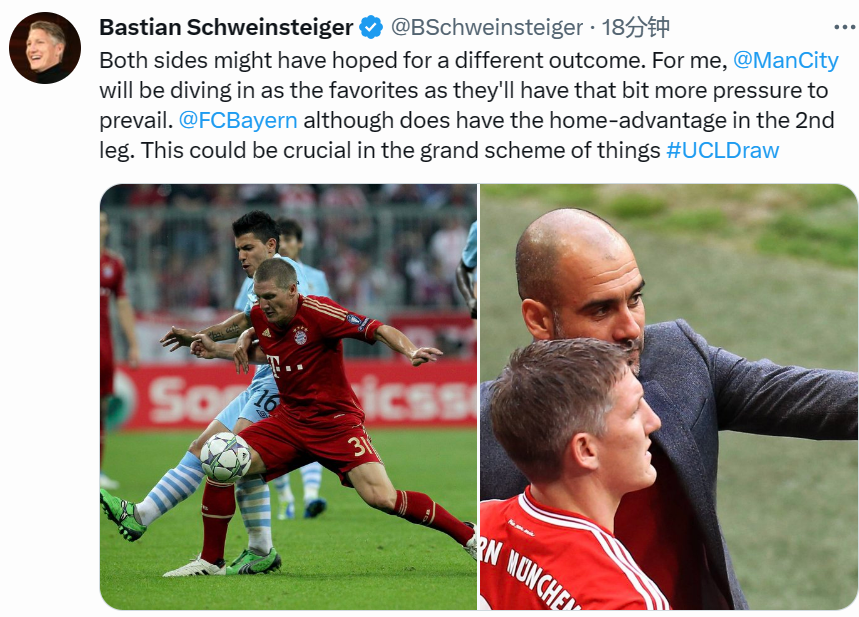Viewport: 859px width, 617px height.
Task: Open the tweet's three-dot more menu
Action: (x=845, y=27)
